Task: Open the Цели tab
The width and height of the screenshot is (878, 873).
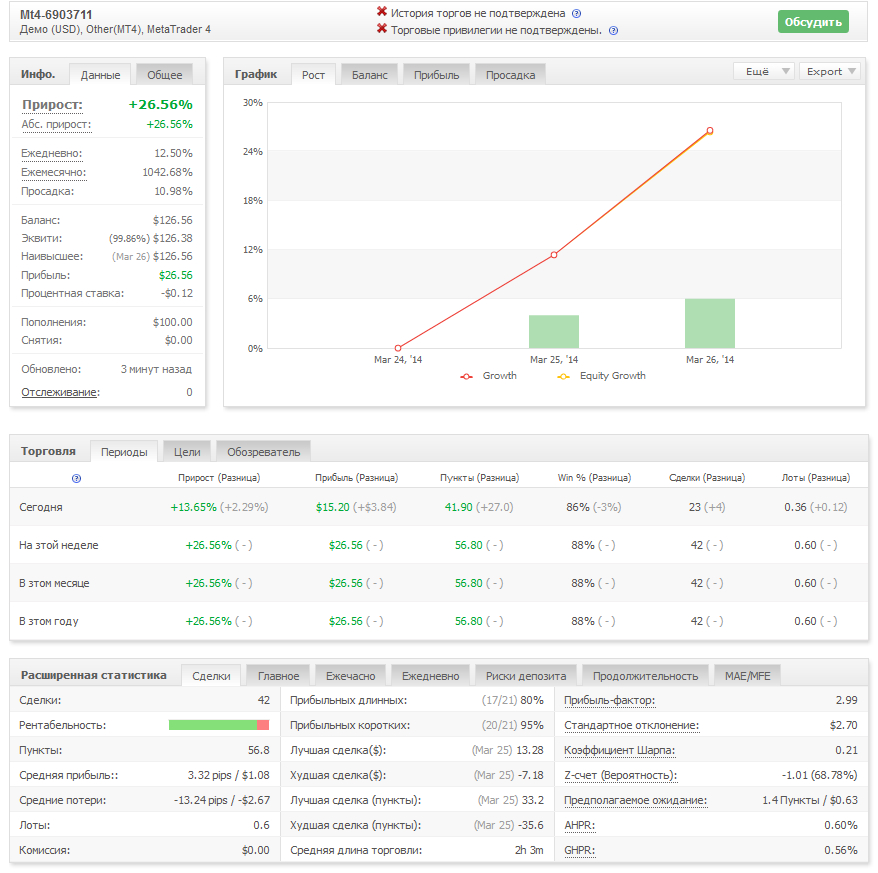Action: coord(187,451)
